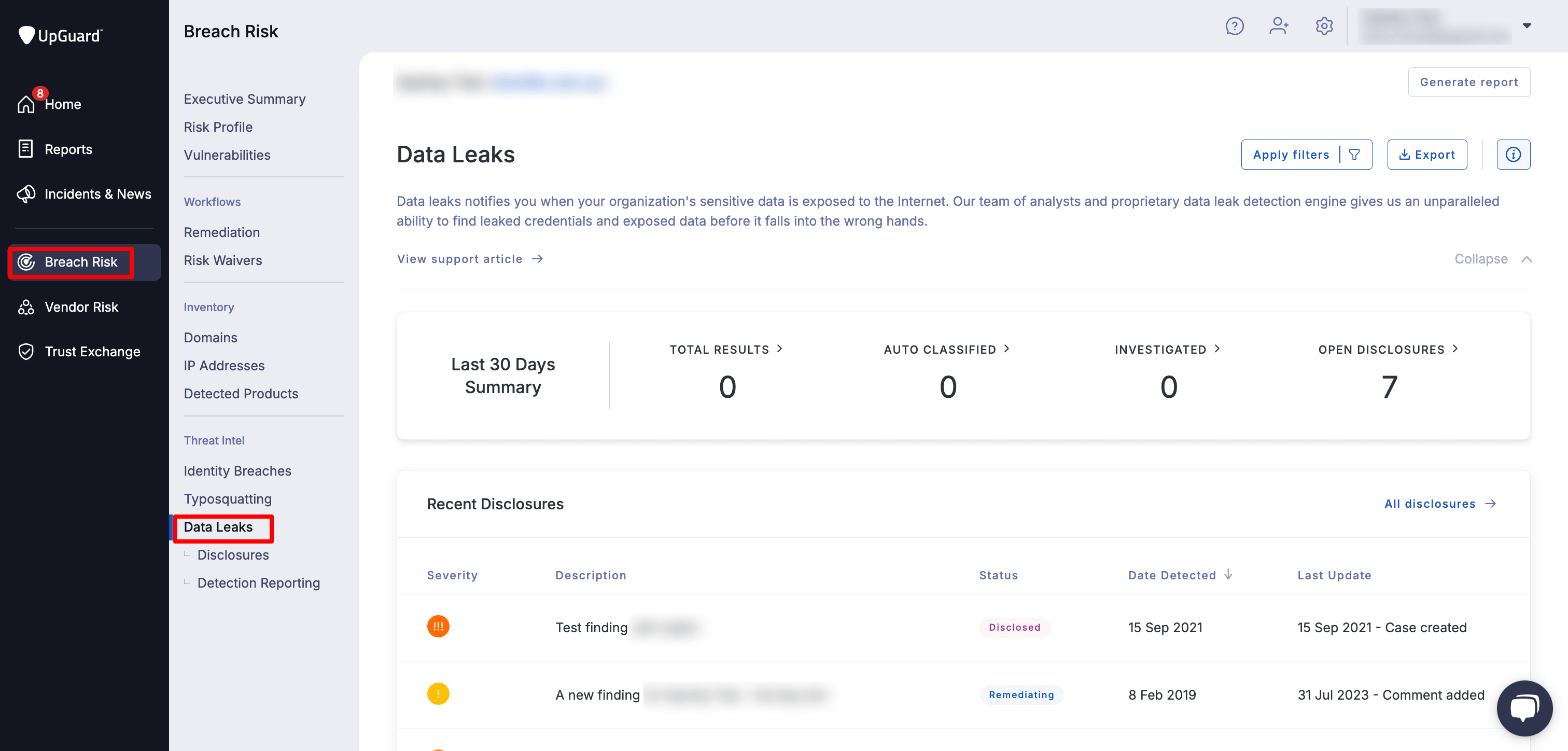Open Vendor Risk section
The image size is (1568, 751).
coord(68,307)
